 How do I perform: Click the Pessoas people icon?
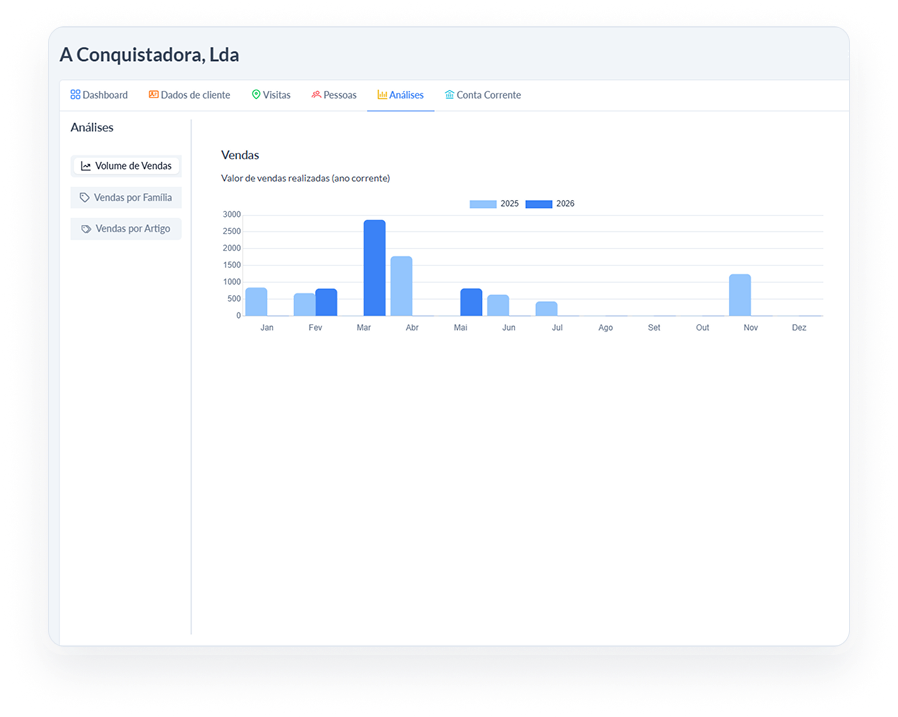pyautogui.click(x=316, y=94)
